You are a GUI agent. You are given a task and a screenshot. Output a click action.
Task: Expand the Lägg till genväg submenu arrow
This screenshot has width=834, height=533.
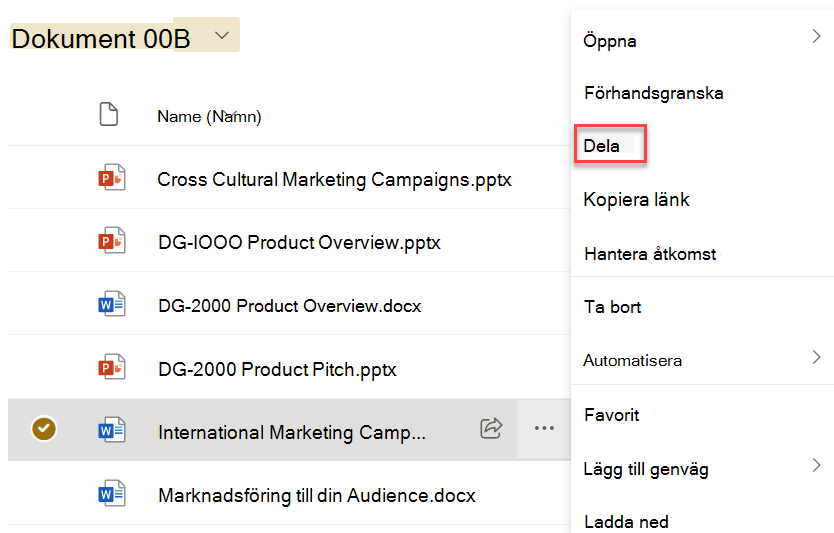coord(816,465)
